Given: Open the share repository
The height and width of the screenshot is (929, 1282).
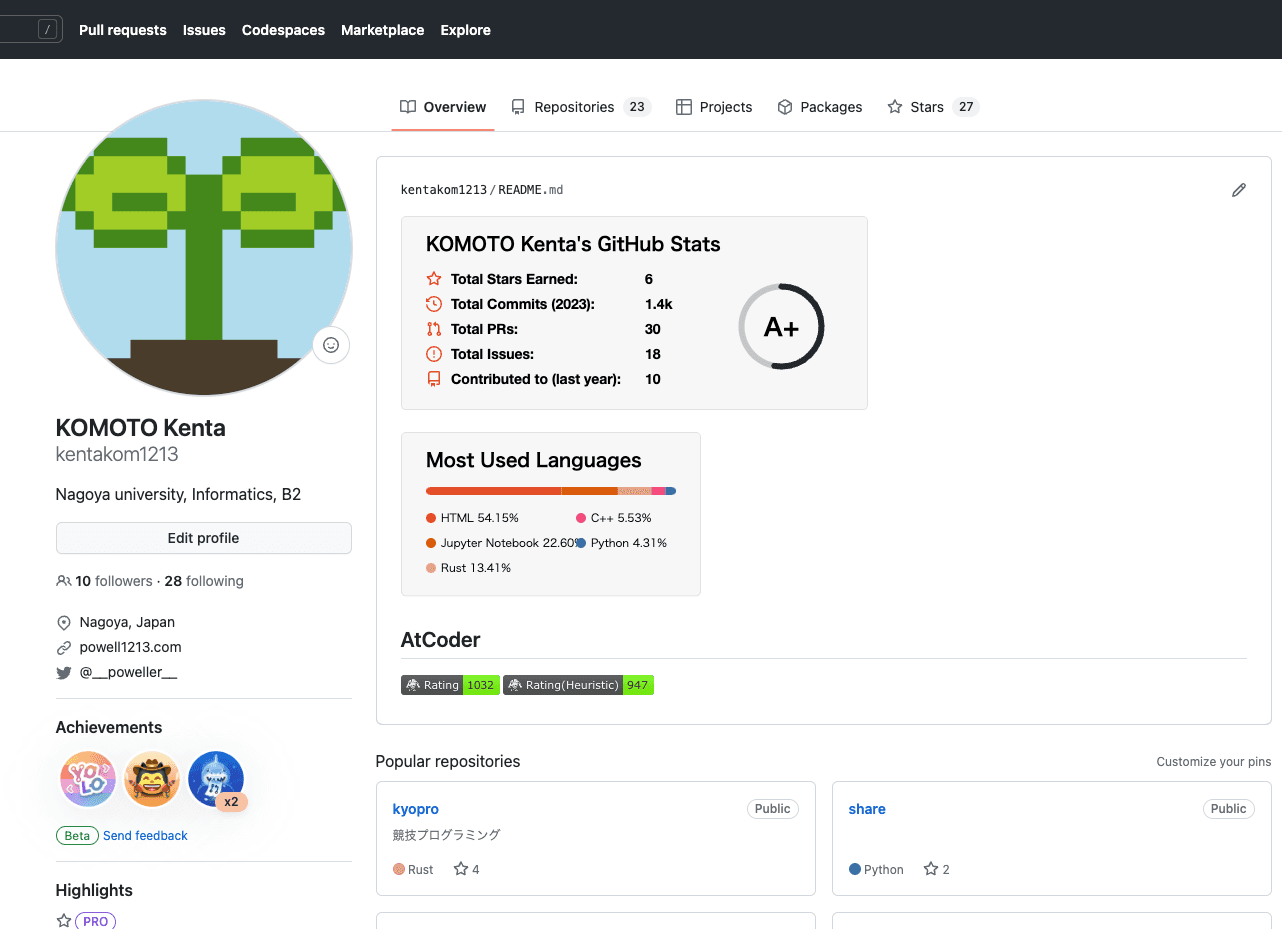Looking at the screenshot, I should pos(867,809).
